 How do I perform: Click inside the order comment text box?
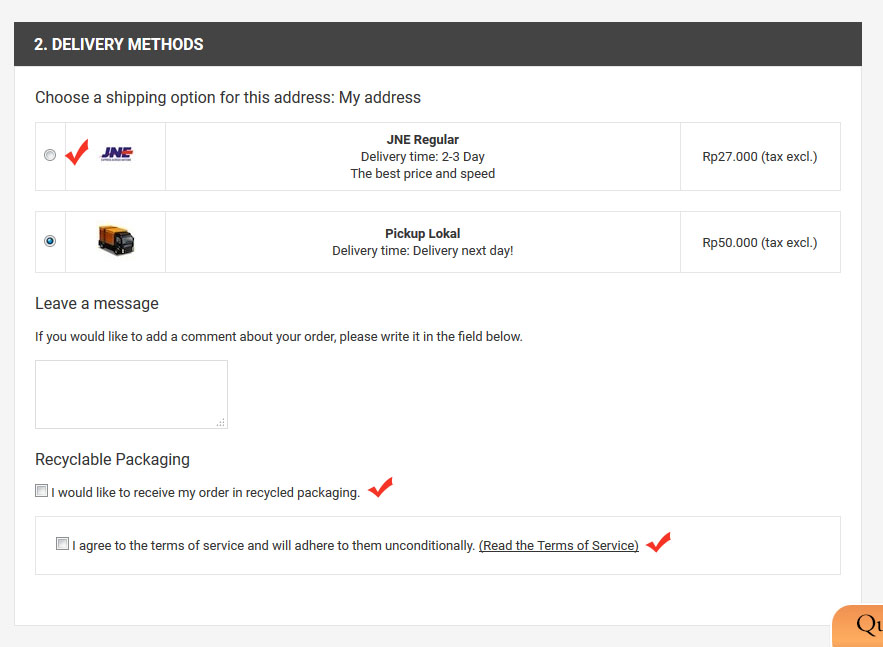131,394
